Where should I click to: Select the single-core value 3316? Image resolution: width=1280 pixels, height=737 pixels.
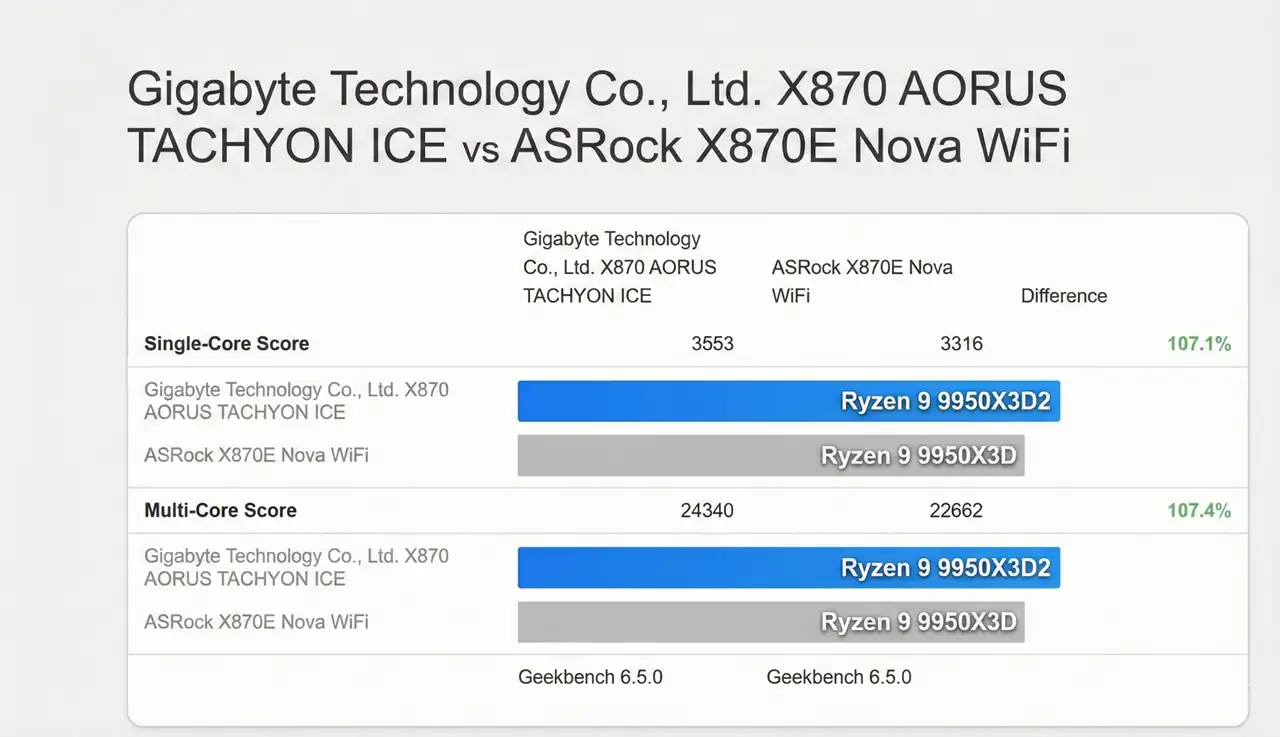[961, 344]
